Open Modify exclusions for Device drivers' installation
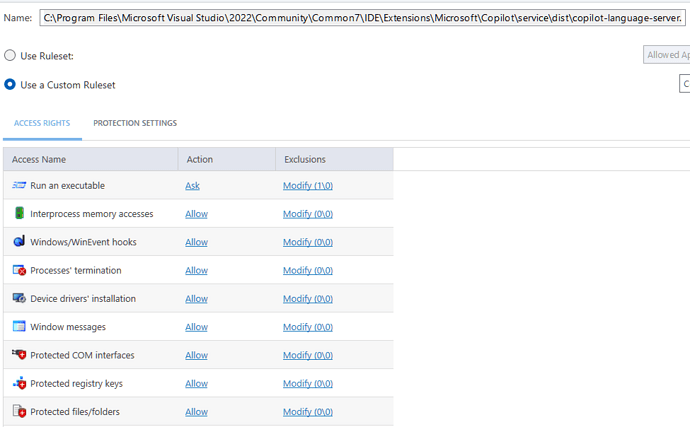 pos(308,298)
